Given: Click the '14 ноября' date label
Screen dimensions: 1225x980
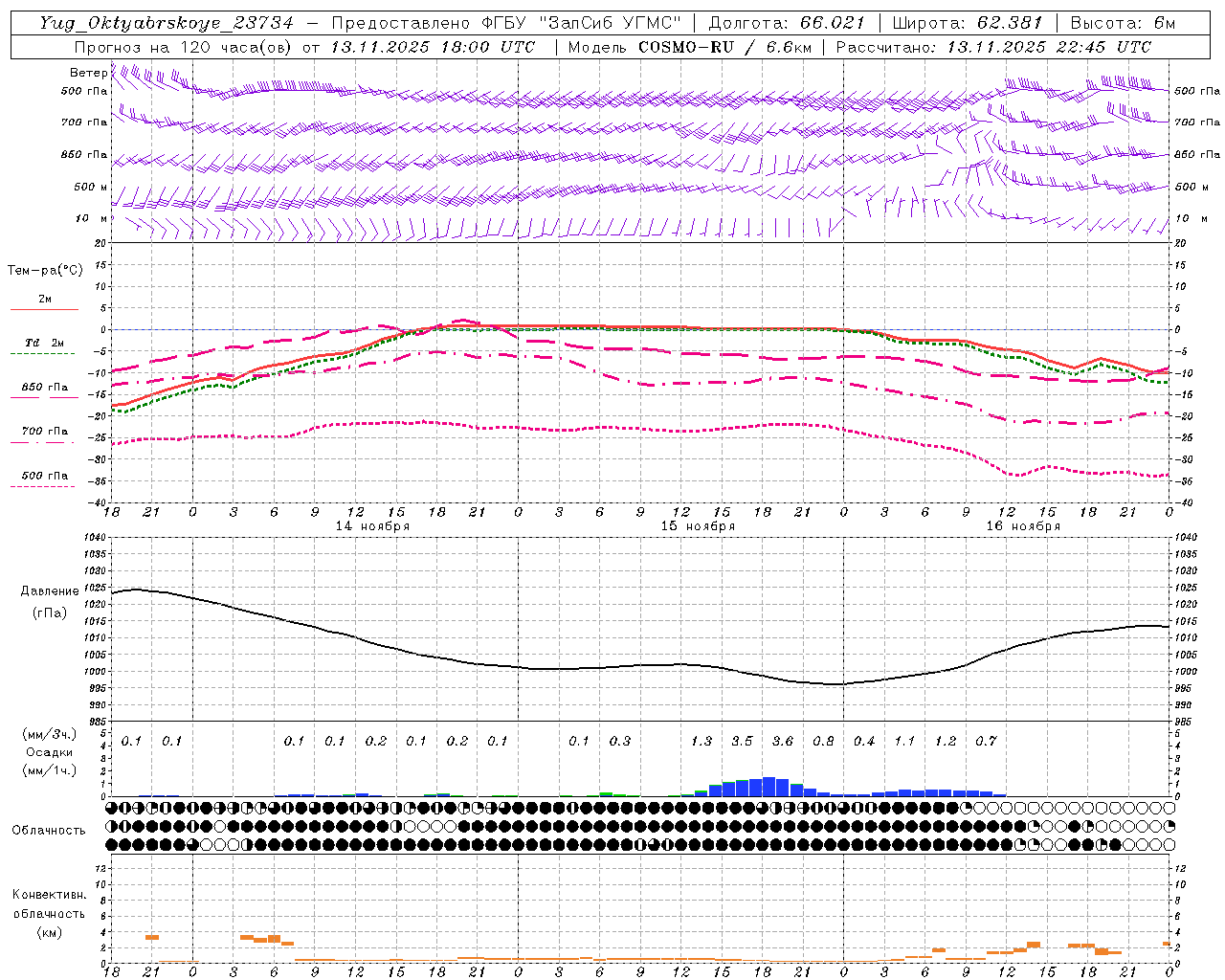Looking at the screenshot, I should [372, 526].
